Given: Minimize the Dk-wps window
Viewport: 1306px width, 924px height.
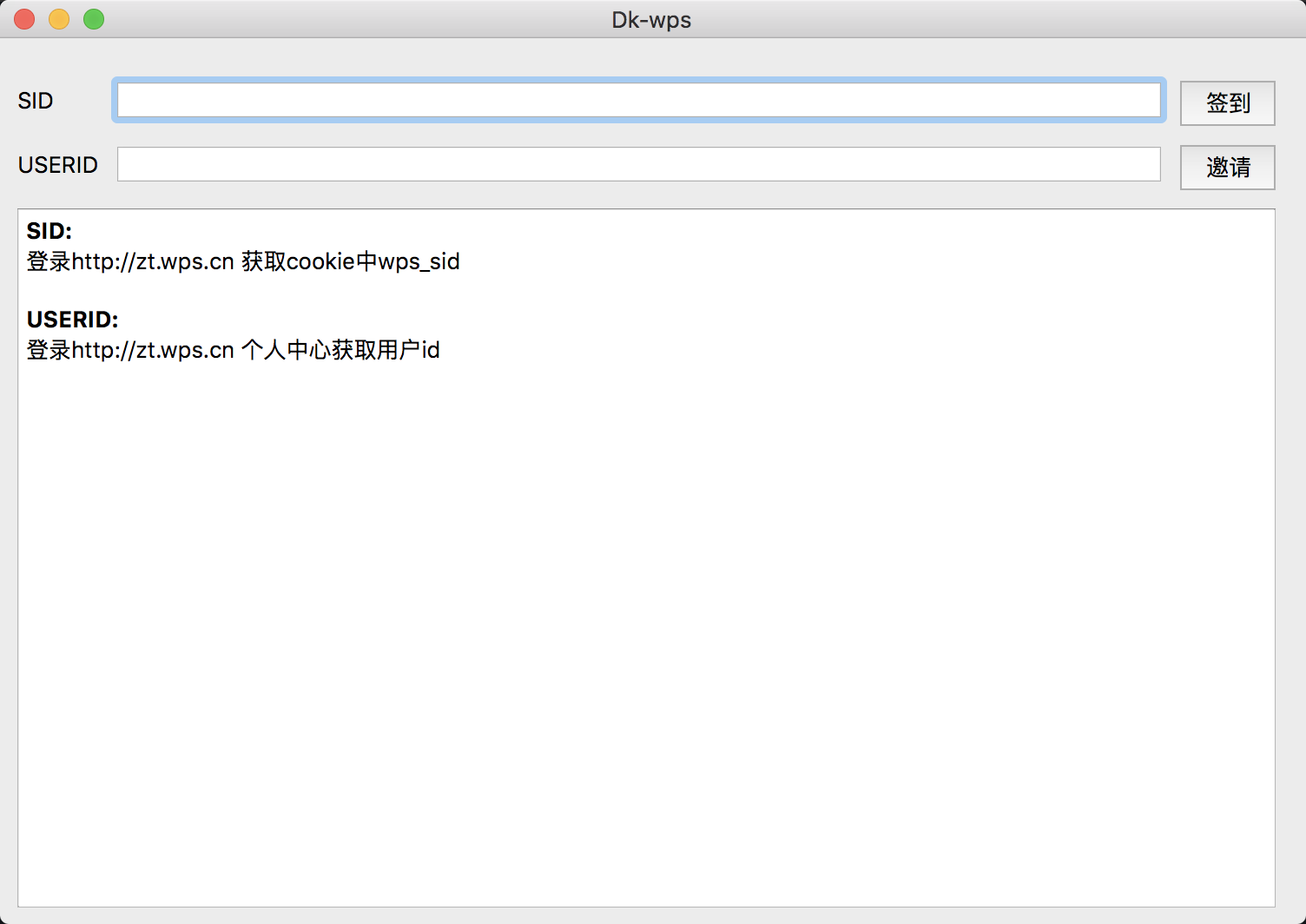Looking at the screenshot, I should point(59,19).
